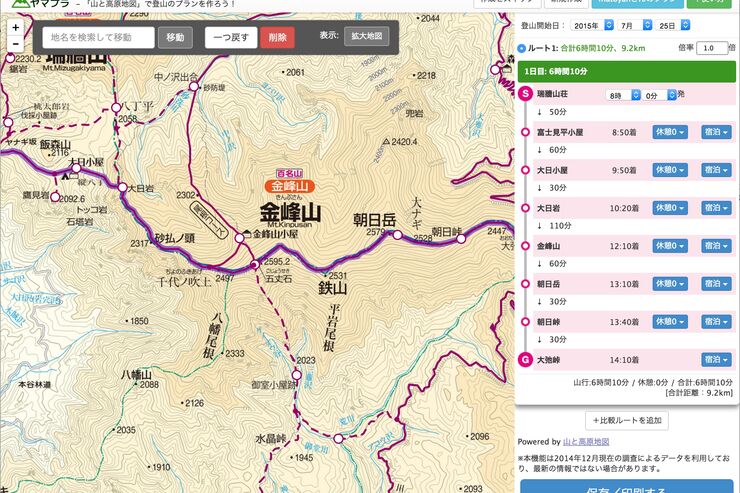740x493 pixels.
Task: Open 宿泊 dropdown for 朝日岳
Action: [716, 284]
